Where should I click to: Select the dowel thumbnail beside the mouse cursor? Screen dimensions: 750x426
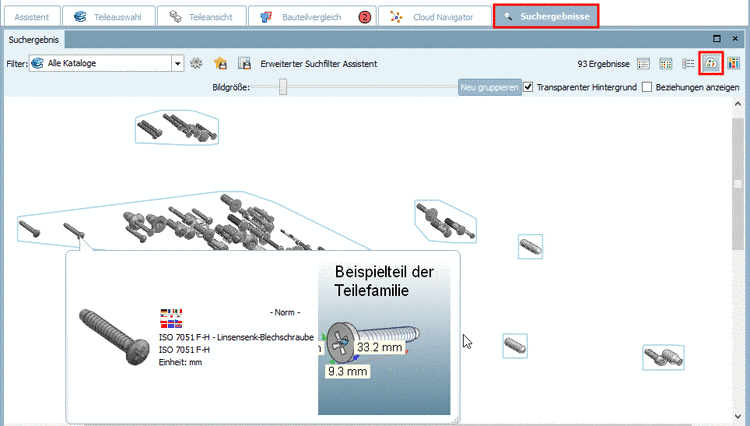tap(515, 346)
